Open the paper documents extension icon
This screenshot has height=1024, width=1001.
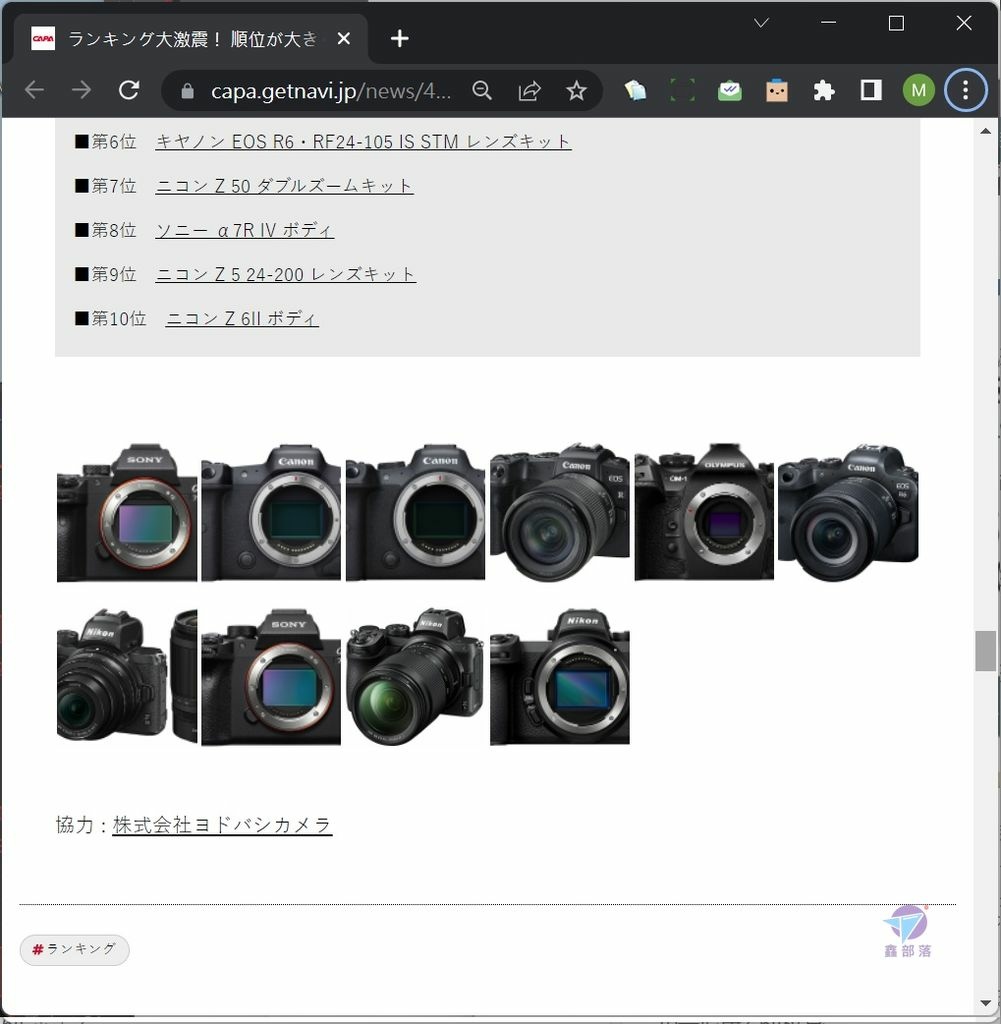coord(635,90)
